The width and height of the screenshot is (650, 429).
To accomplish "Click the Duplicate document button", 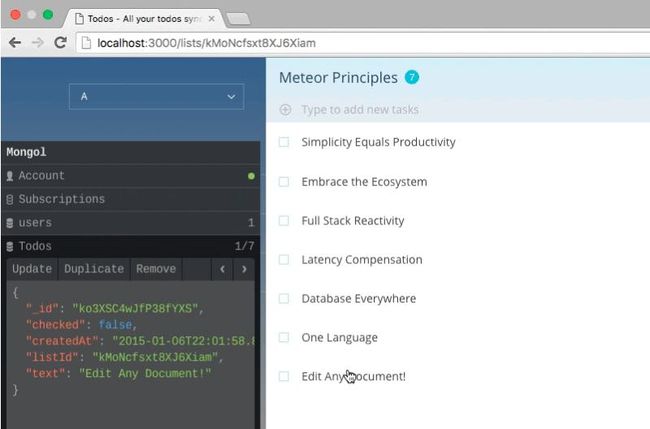I will (x=94, y=269).
